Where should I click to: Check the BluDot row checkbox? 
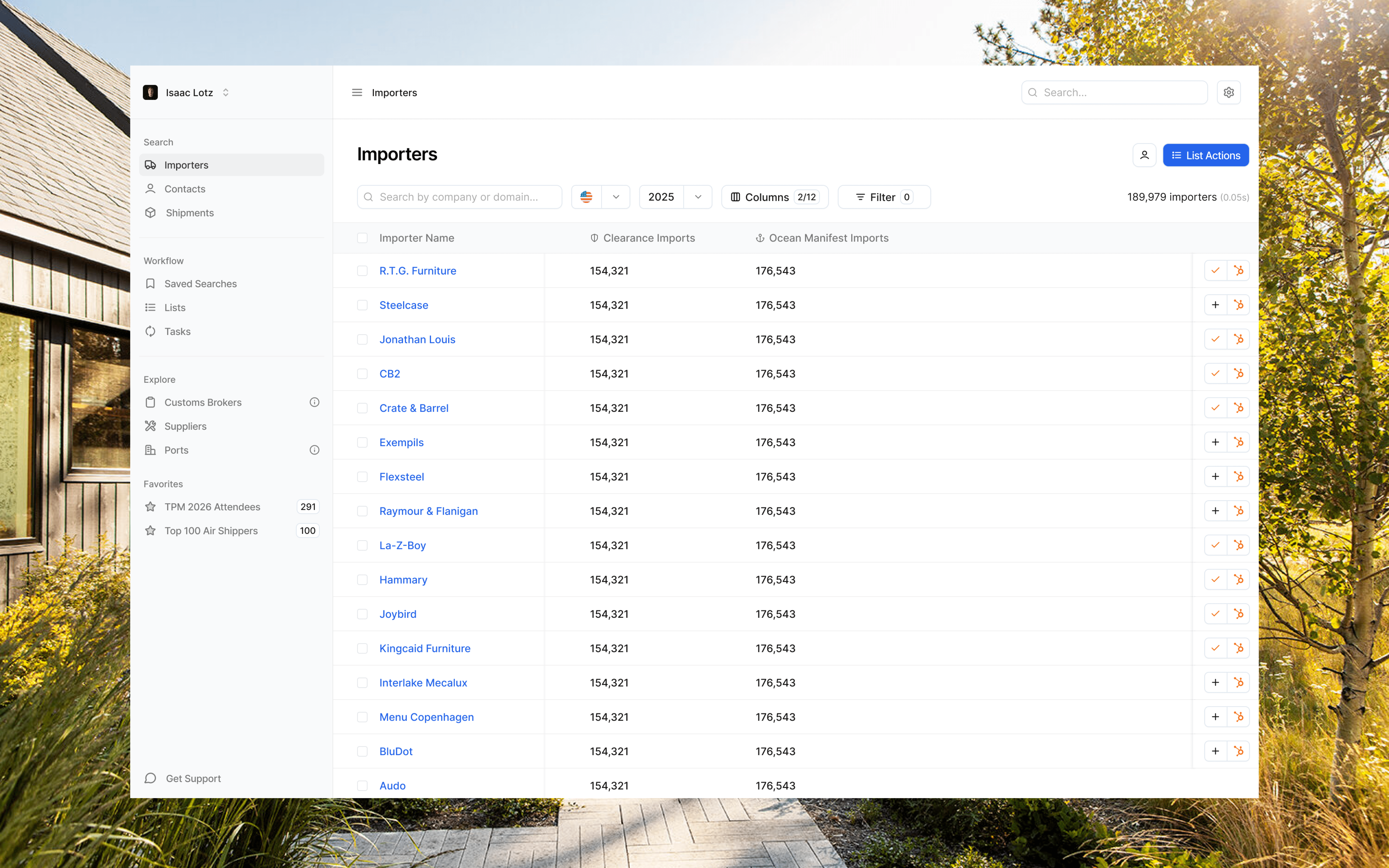tap(362, 751)
